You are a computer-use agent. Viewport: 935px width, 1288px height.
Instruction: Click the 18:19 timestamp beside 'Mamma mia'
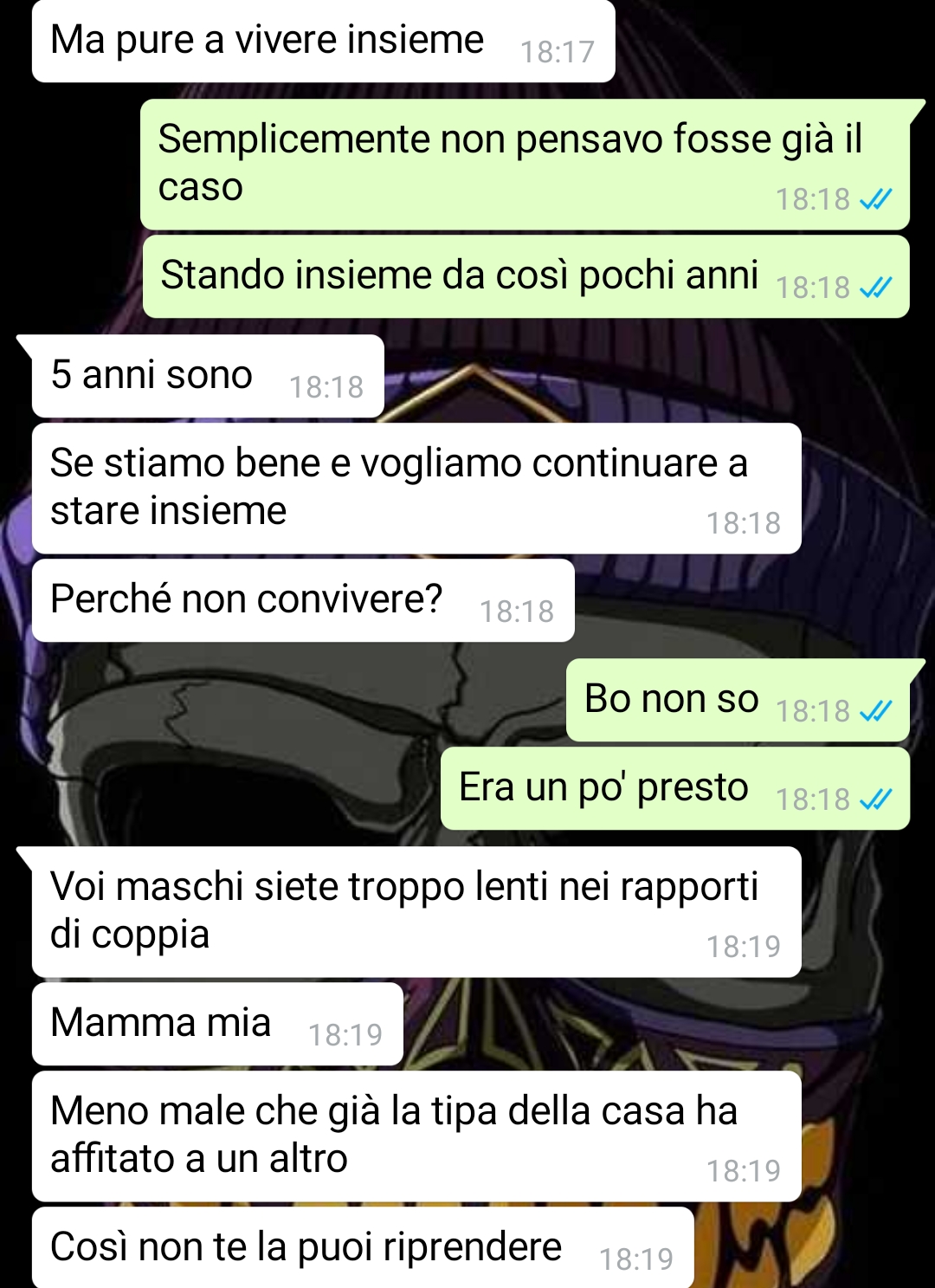[x=345, y=1035]
